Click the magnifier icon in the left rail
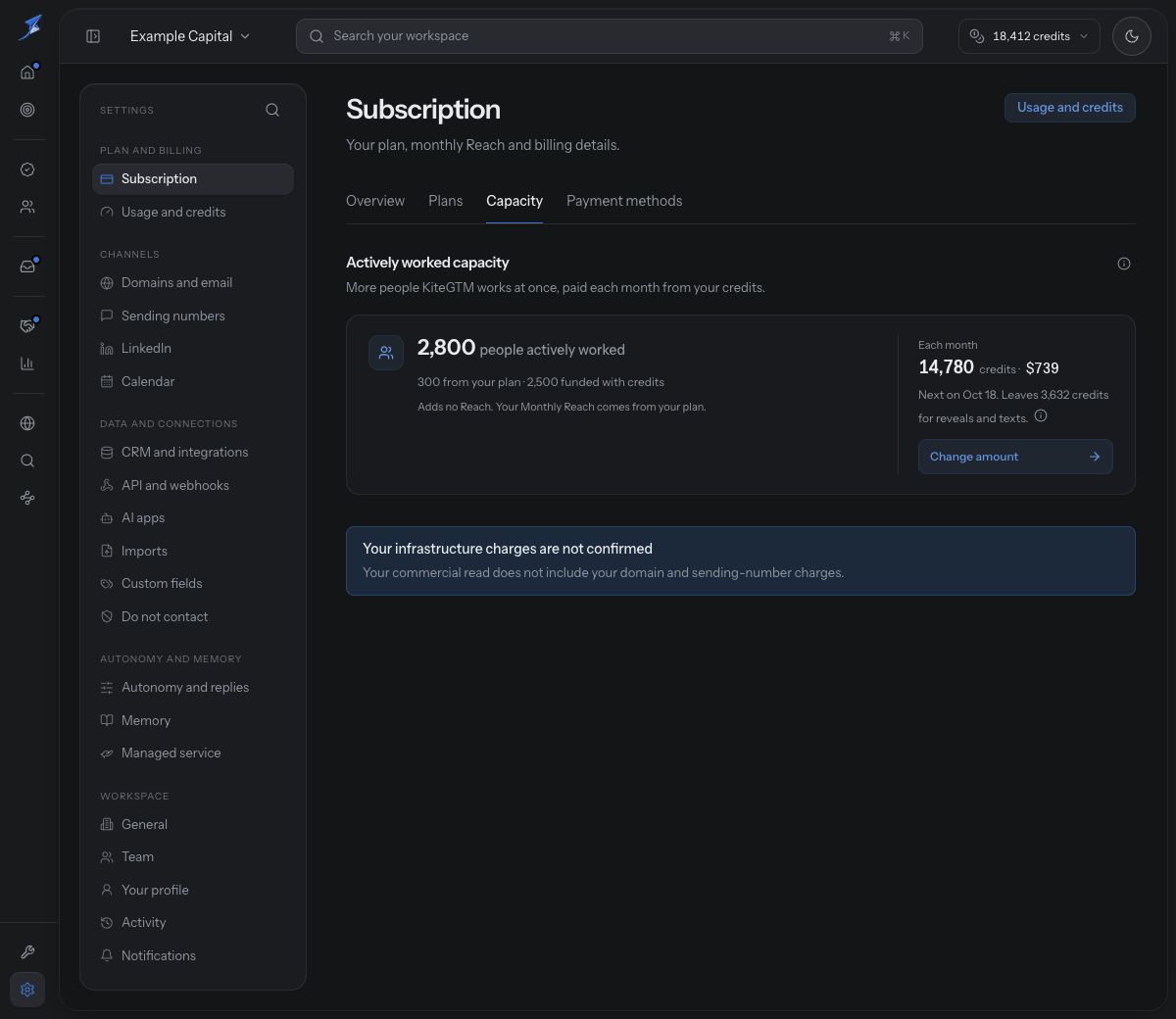This screenshot has height=1019, width=1176. [x=27, y=461]
